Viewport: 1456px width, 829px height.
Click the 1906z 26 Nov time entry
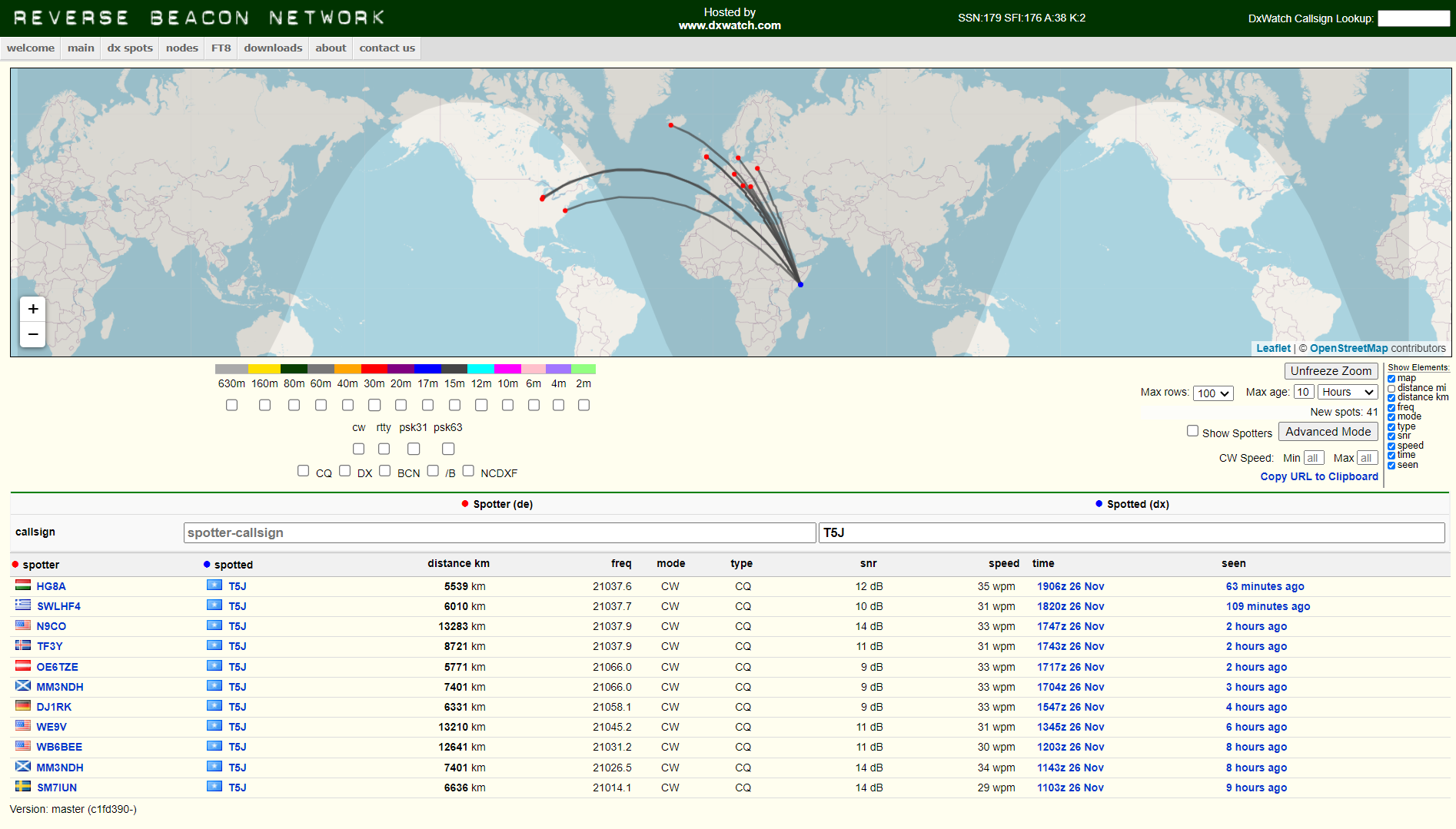point(1070,586)
